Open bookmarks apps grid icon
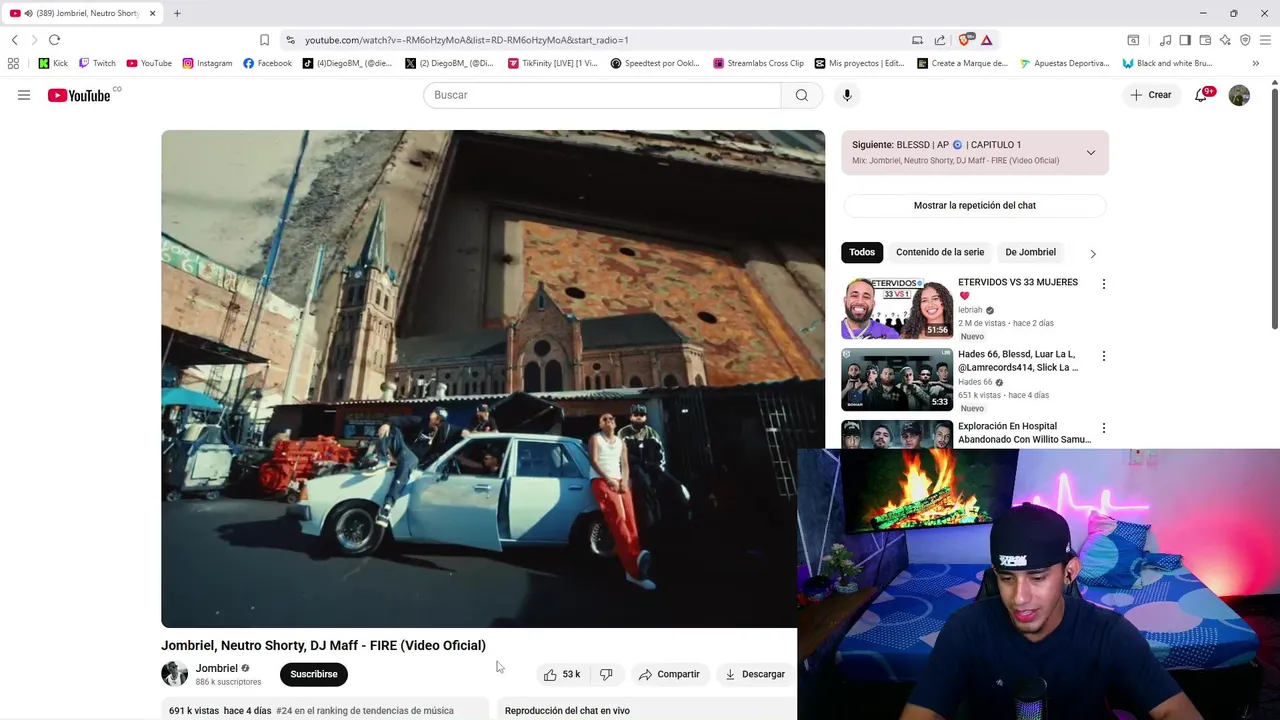 (13, 63)
